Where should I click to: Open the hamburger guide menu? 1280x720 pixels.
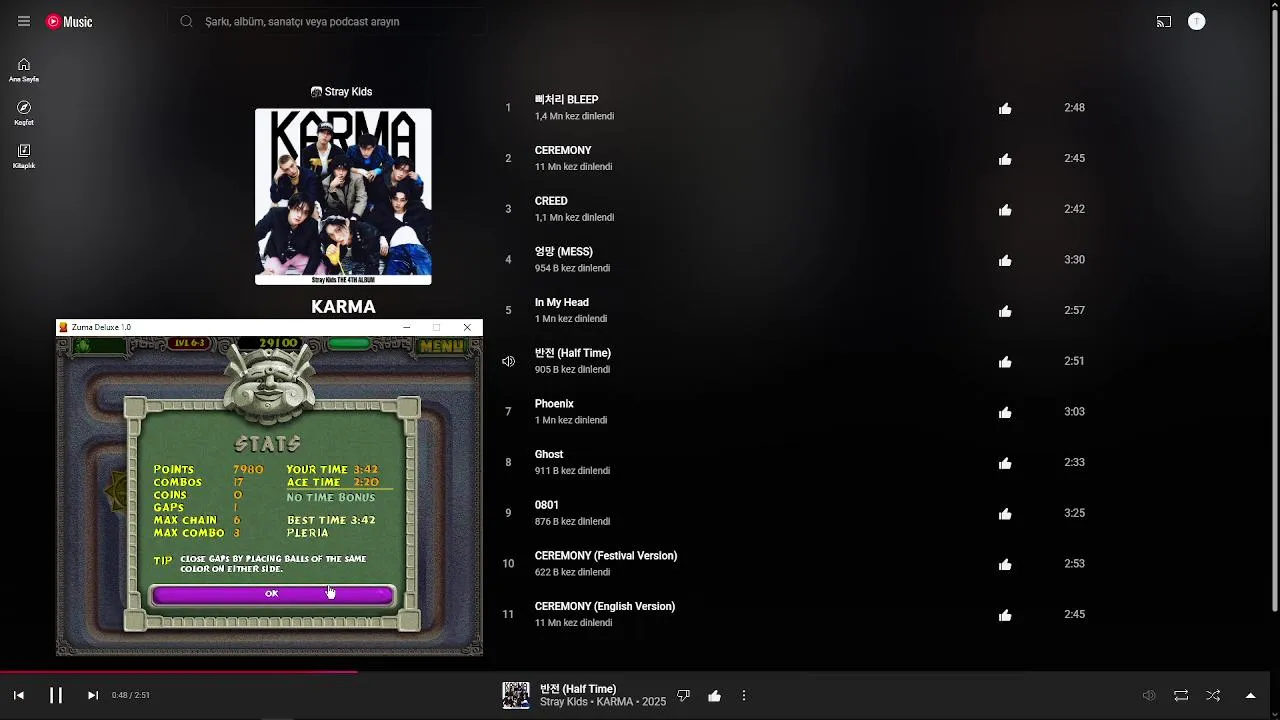click(24, 21)
